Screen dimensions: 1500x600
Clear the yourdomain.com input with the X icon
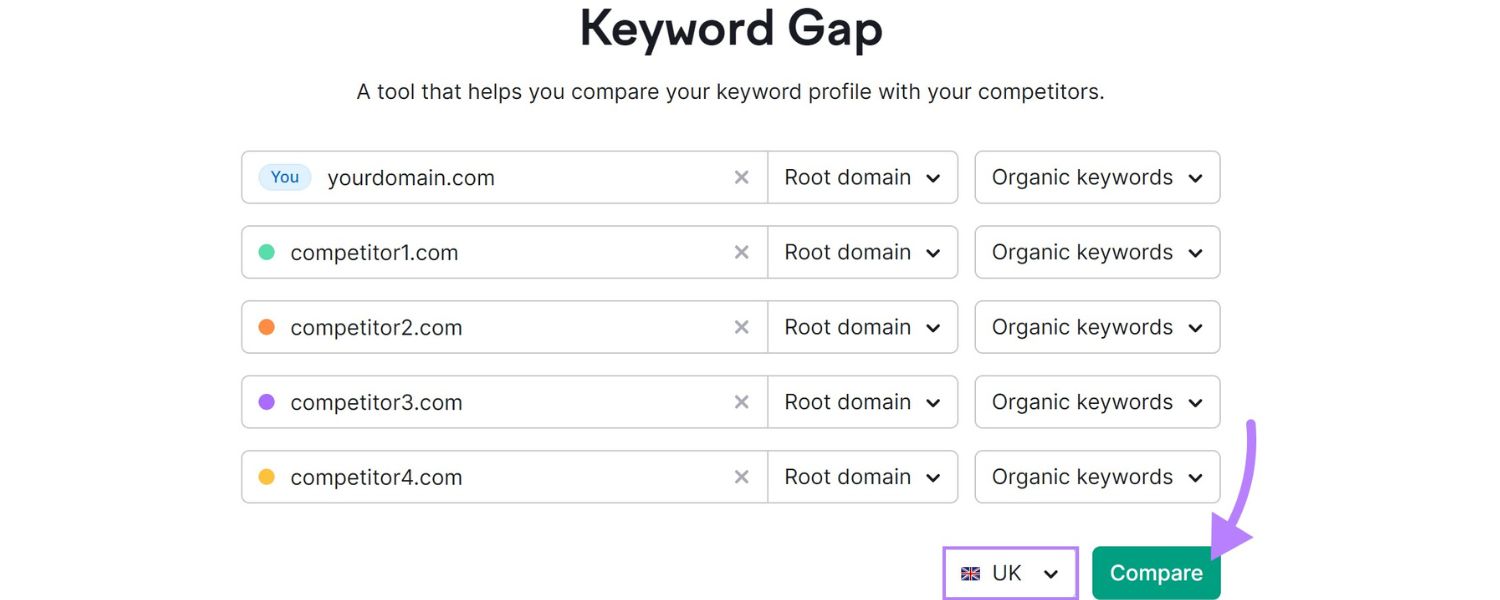click(x=741, y=177)
